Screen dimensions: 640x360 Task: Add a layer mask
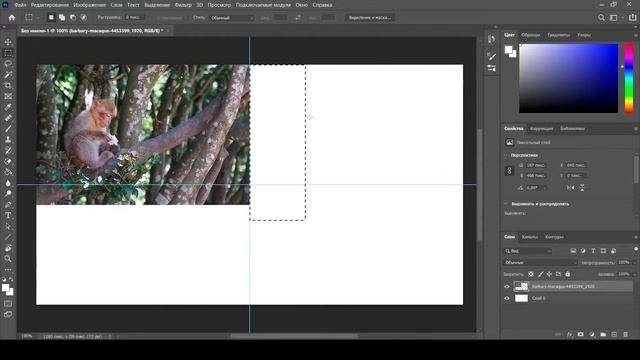580,334
